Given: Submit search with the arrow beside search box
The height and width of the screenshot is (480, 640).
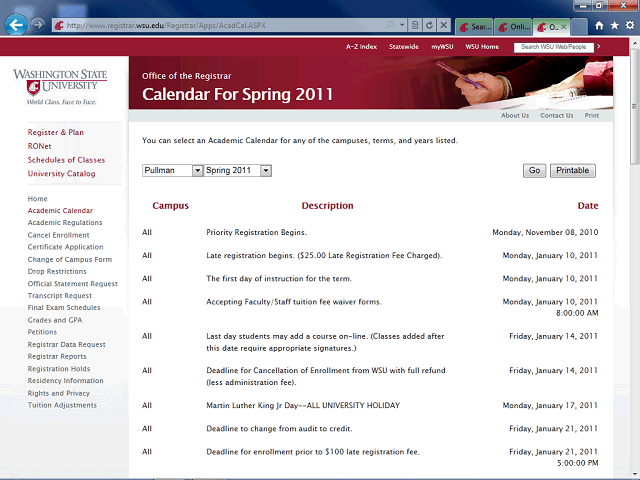Looking at the screenshot, I should (599, 47).
